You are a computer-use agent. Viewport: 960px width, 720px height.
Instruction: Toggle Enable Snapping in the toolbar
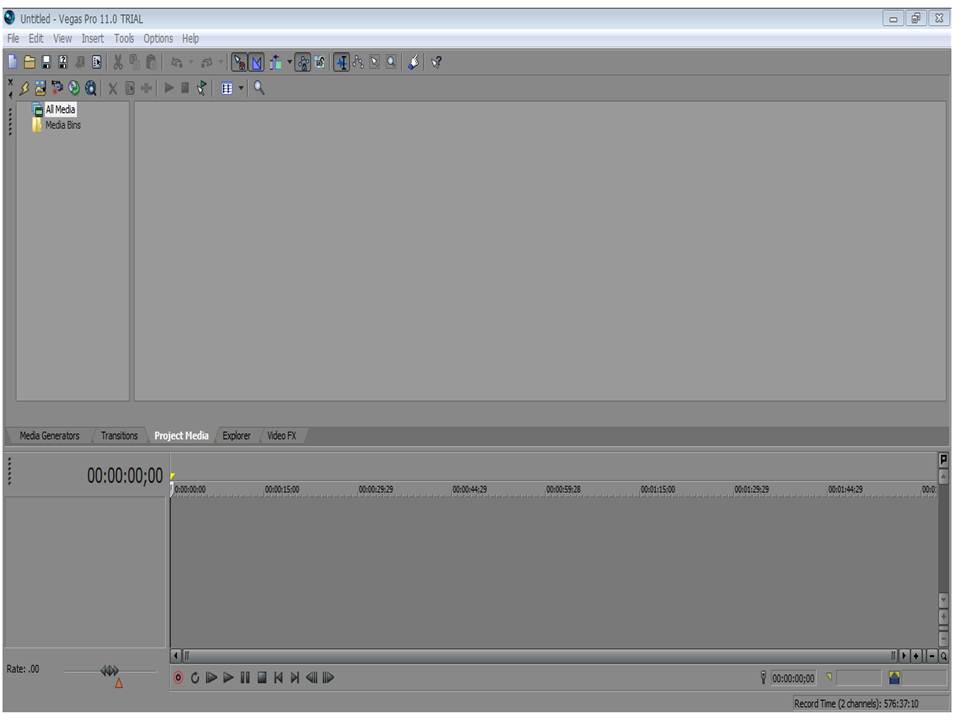pyautogui.click(x=240, y=62)
